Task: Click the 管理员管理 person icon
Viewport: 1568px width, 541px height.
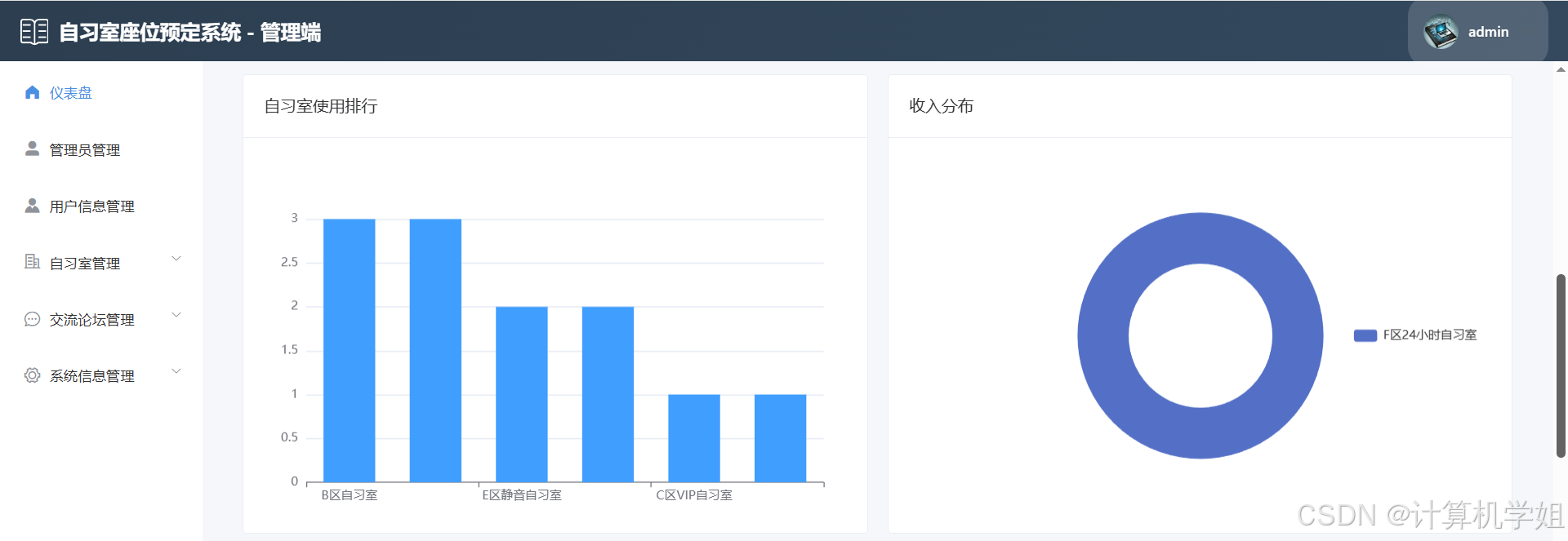Action: (x=33, y=149)
